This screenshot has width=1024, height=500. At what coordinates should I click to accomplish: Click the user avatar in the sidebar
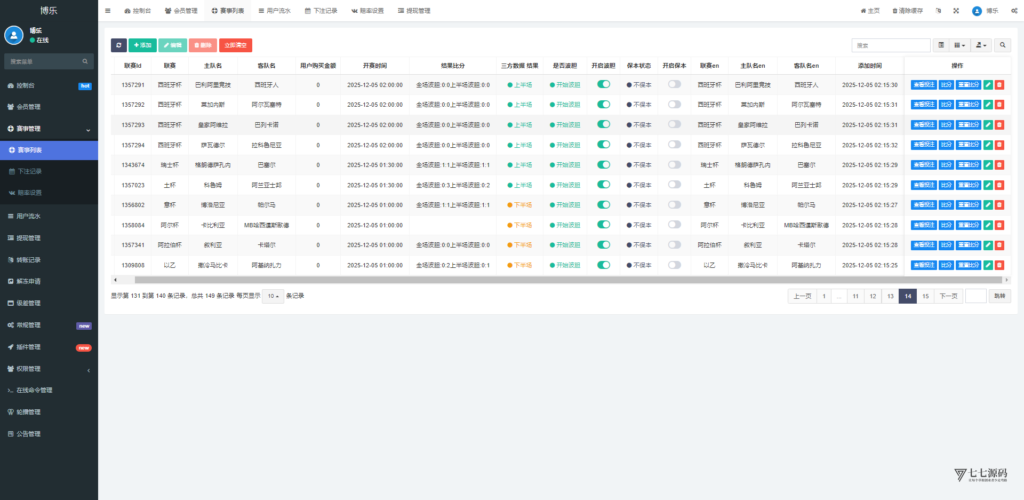[14, 35]
